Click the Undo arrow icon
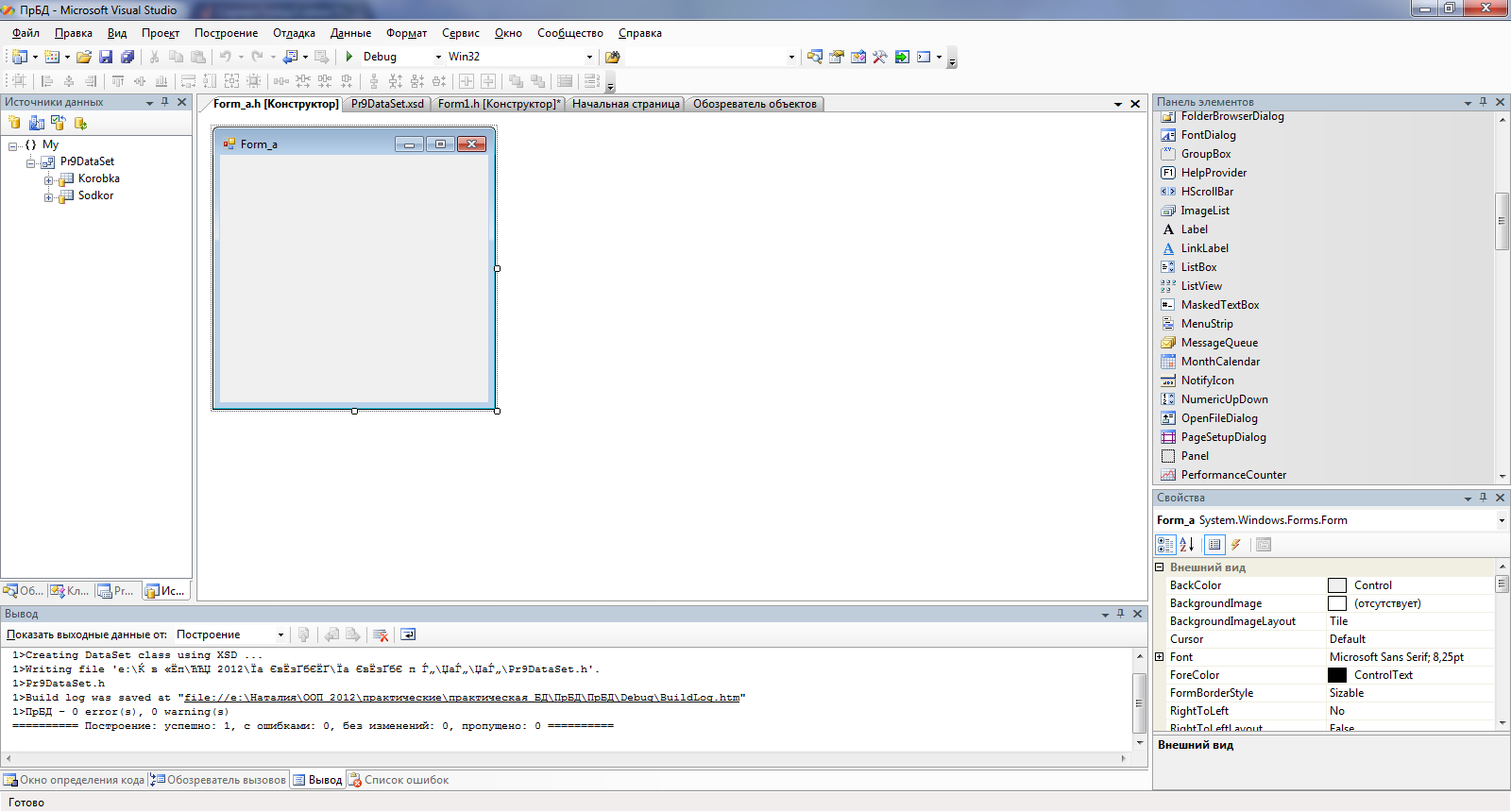Screen dimensions: 1511x812 (x=226, y=57)
